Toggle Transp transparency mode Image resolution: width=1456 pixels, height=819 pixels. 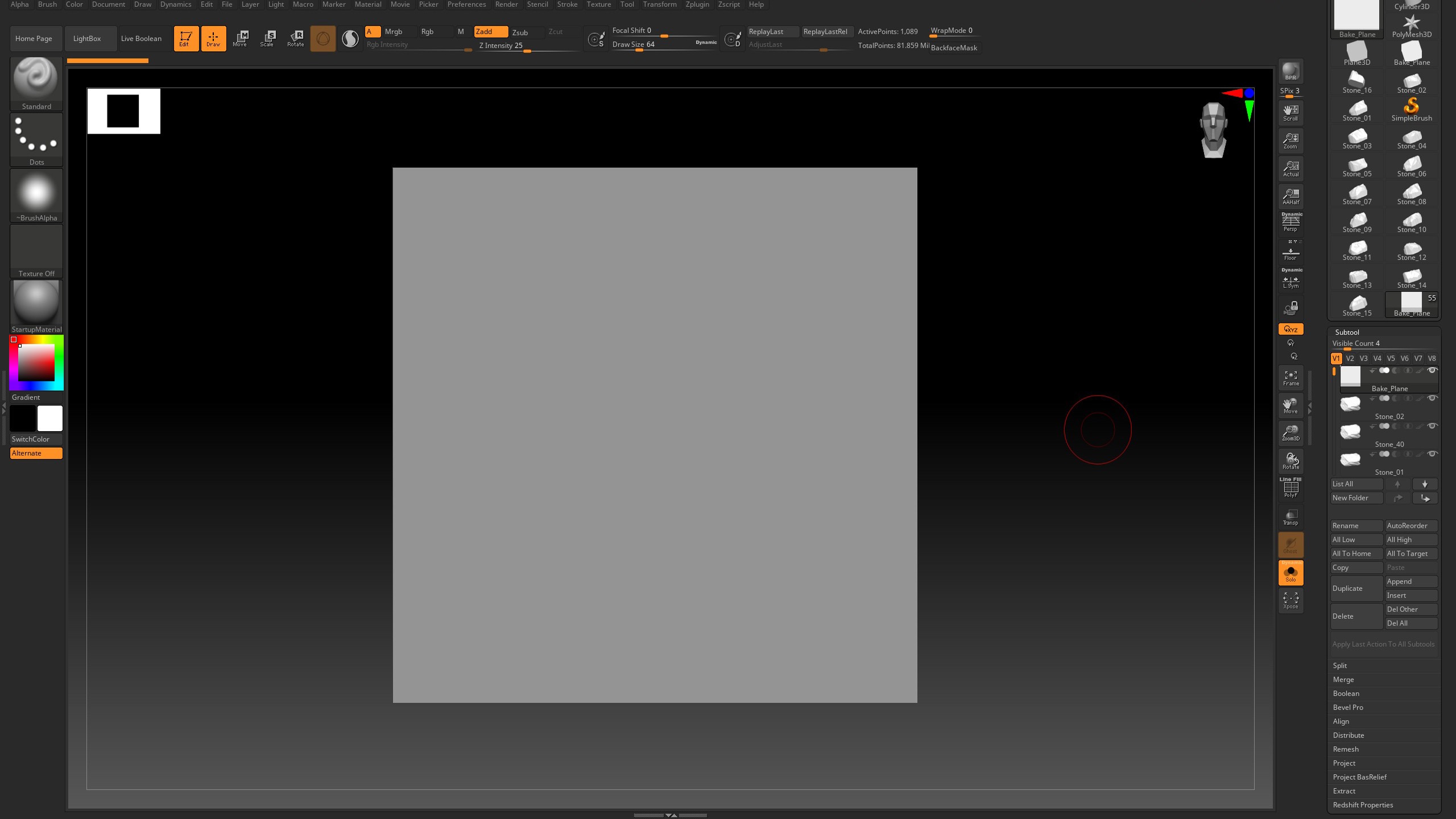1290,517
